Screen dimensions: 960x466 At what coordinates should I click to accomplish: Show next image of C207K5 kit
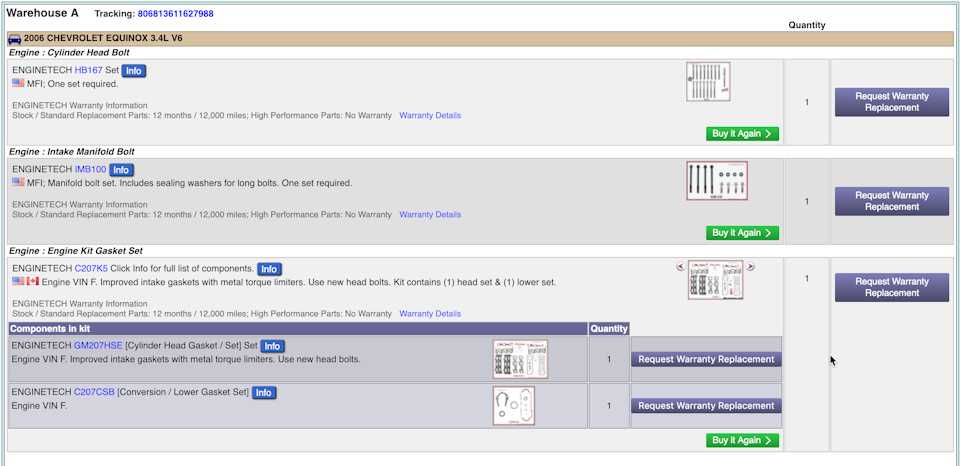tap(751, 267)
